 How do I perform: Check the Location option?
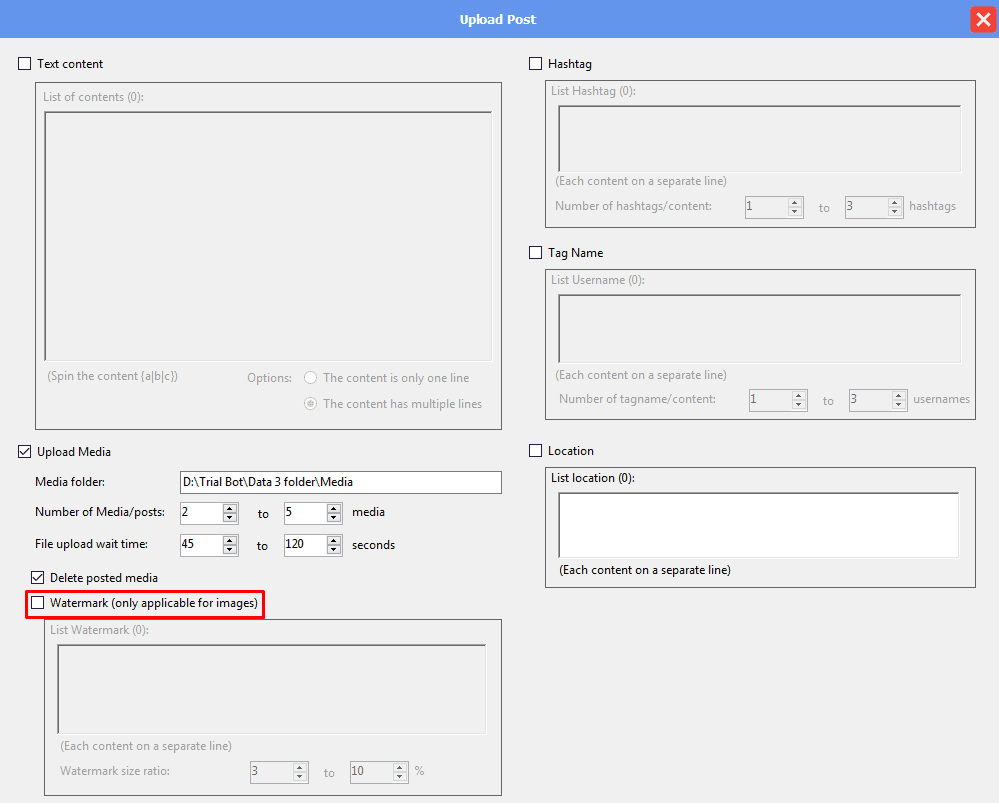(535, 451)
